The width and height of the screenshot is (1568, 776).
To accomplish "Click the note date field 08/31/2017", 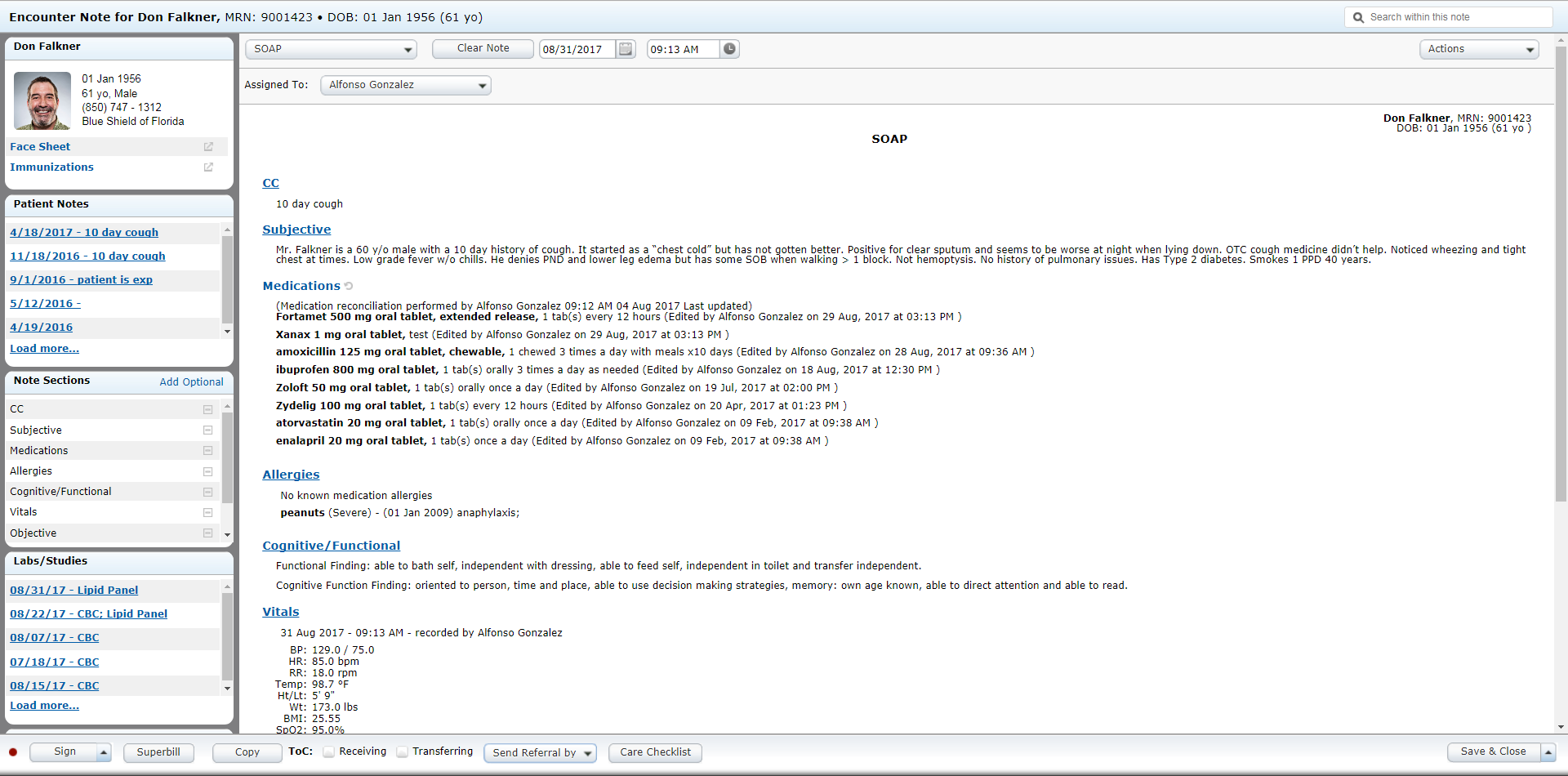I will (577, 49).
